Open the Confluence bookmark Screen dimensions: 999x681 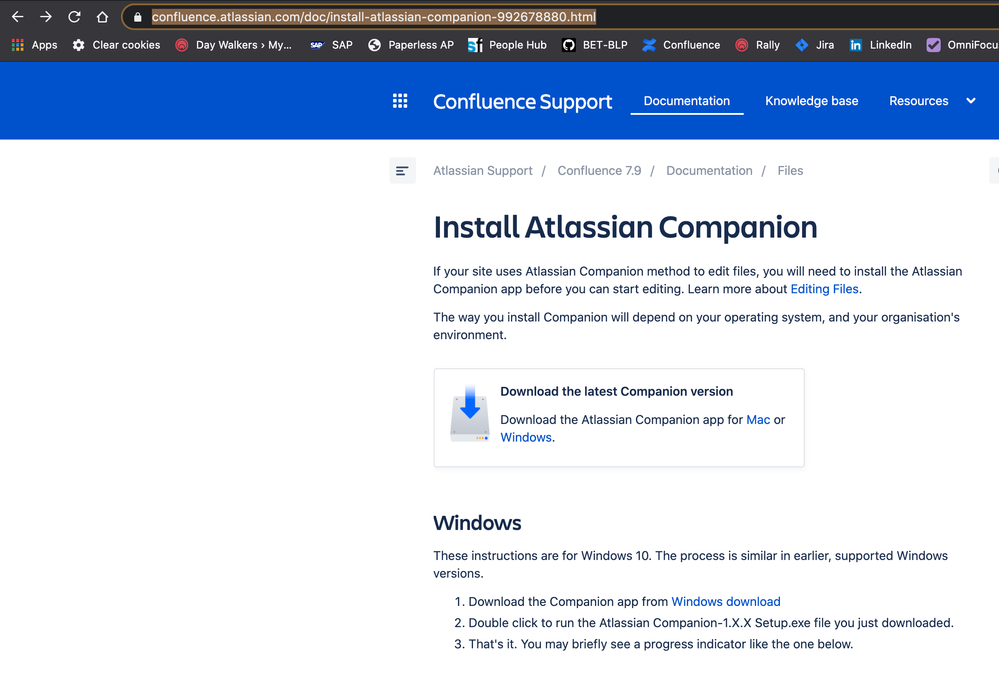pyautogui.click(x=681, y=45)
